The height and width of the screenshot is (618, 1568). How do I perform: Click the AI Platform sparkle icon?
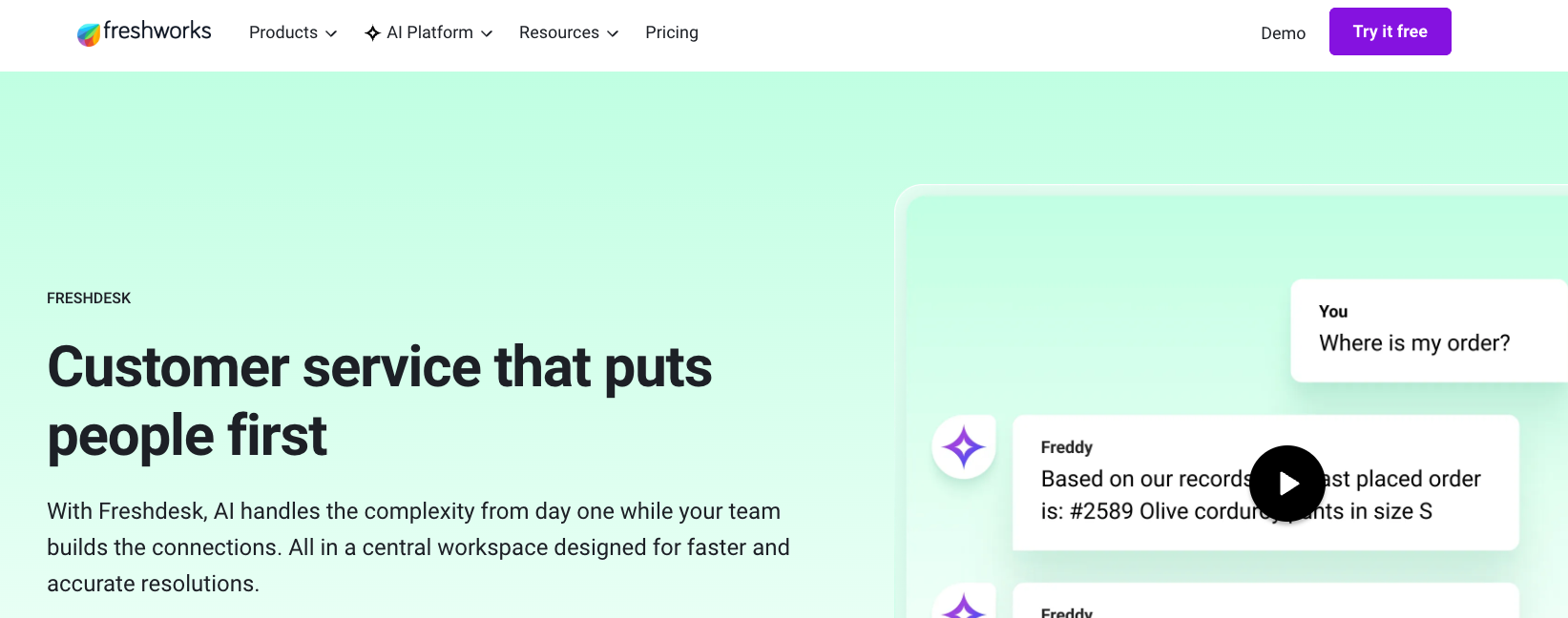pos(373,33)
